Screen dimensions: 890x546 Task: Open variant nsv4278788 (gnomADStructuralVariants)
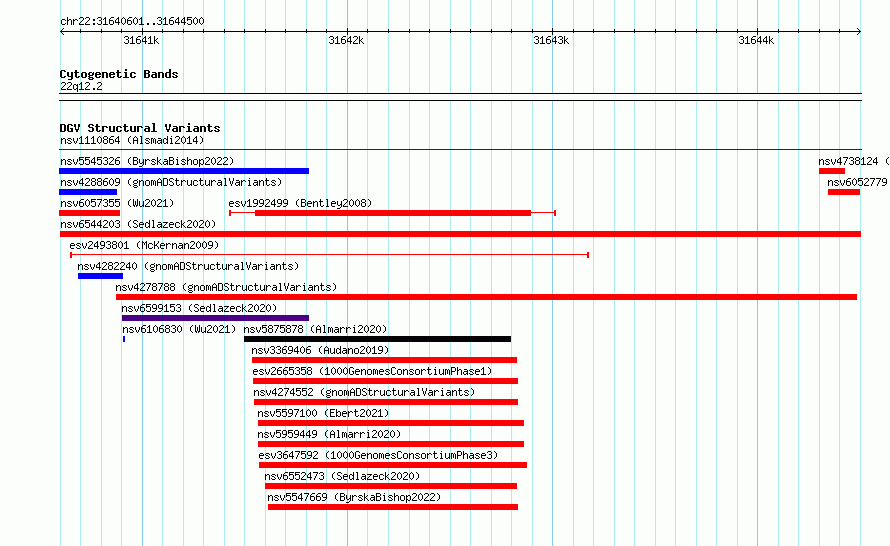[x=226, y=287]
